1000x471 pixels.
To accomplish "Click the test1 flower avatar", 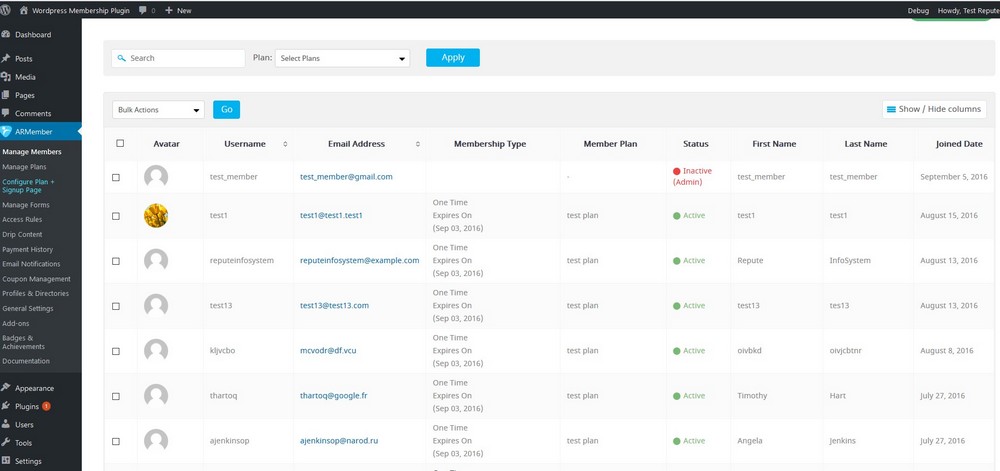I will (156, 215).
